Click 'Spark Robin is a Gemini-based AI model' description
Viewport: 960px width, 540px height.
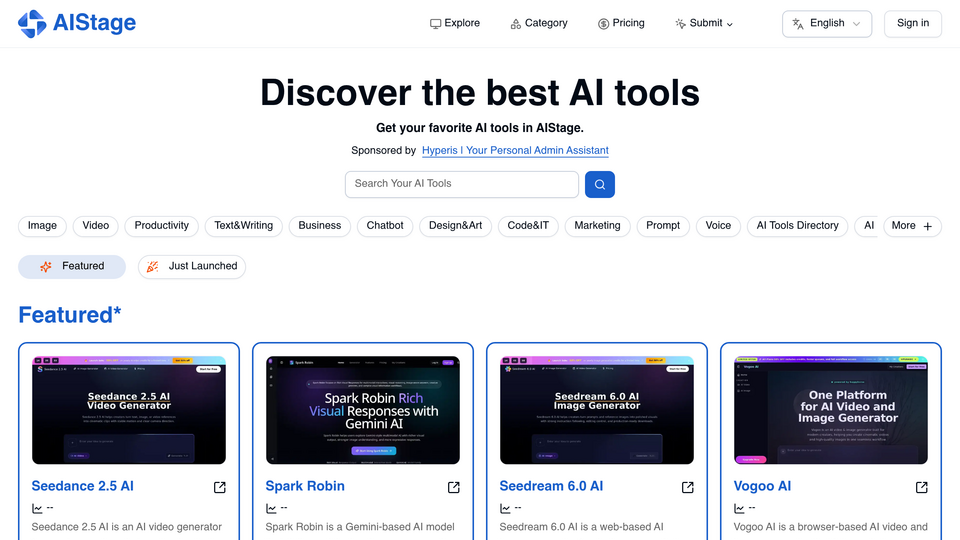(x=360, y=527)
